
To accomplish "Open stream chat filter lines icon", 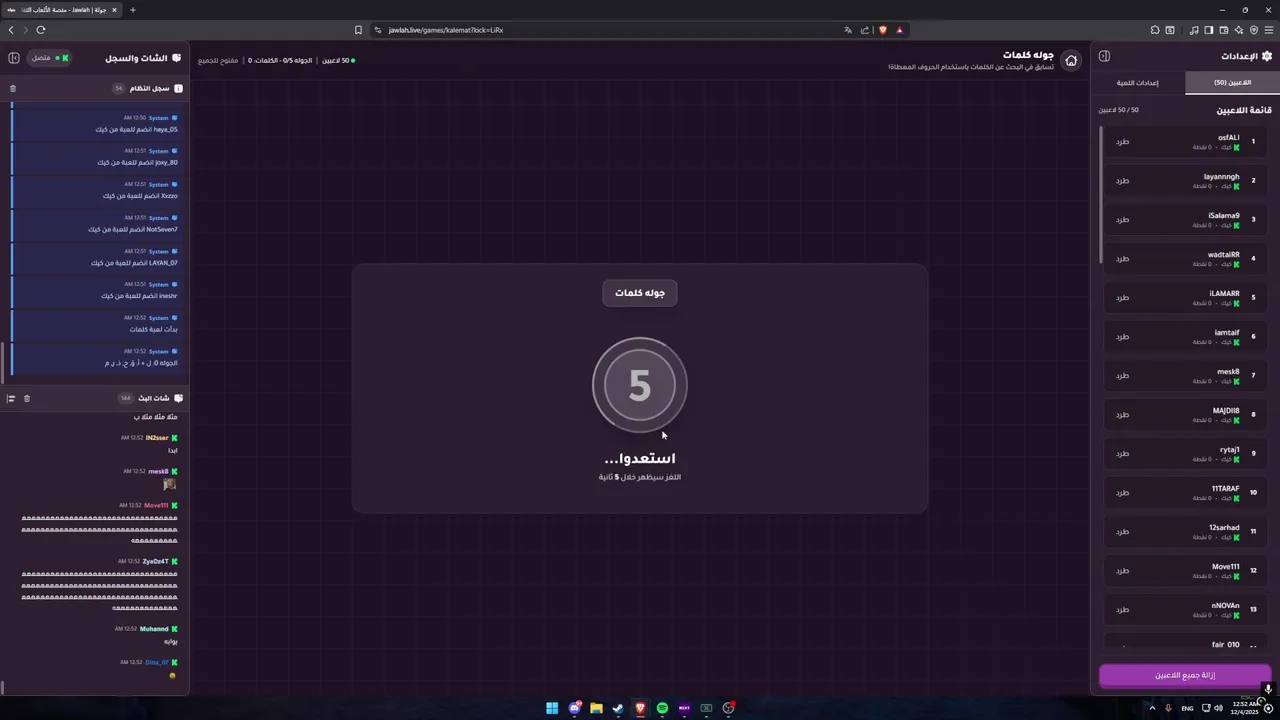I will click(x=11, y=398).
